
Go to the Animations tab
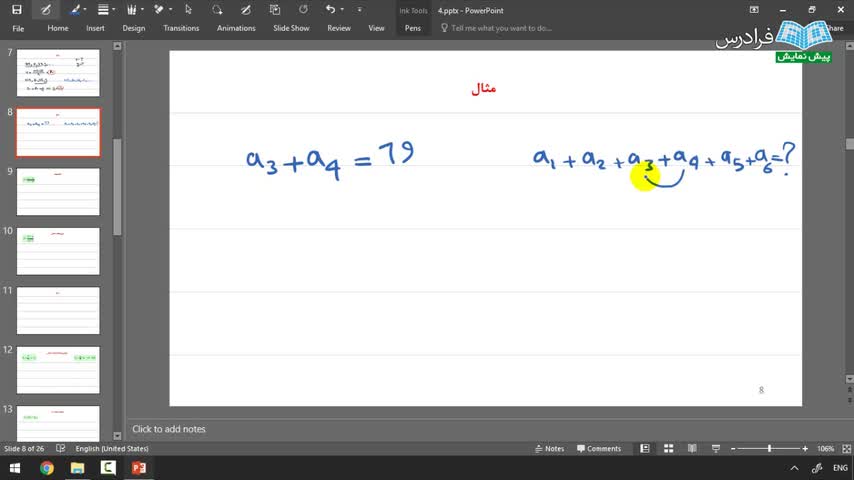pyautogui.click(x=236, y=28)
